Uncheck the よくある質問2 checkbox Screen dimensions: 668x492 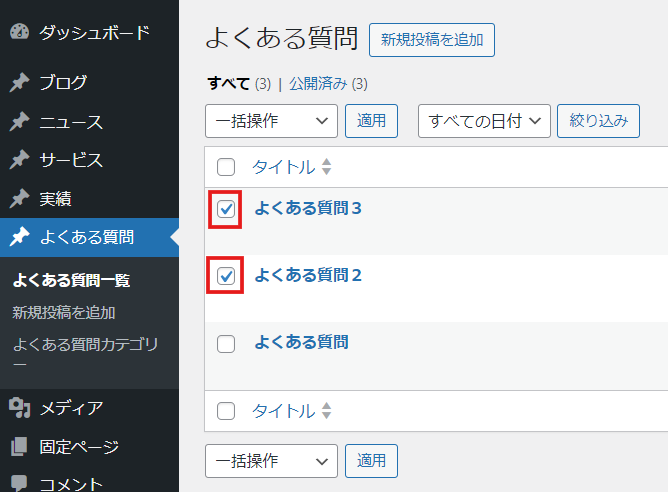point(226,276)
